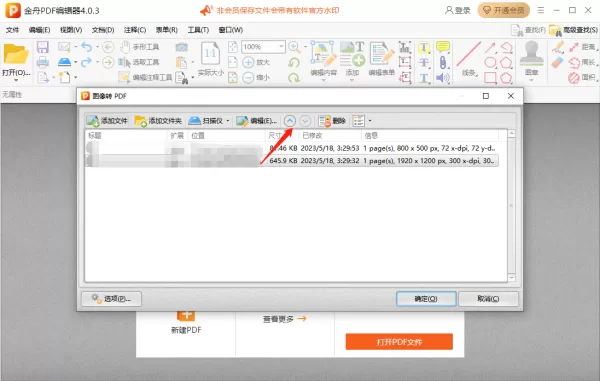Click the speaker sound annotation icon

[443, 78]
